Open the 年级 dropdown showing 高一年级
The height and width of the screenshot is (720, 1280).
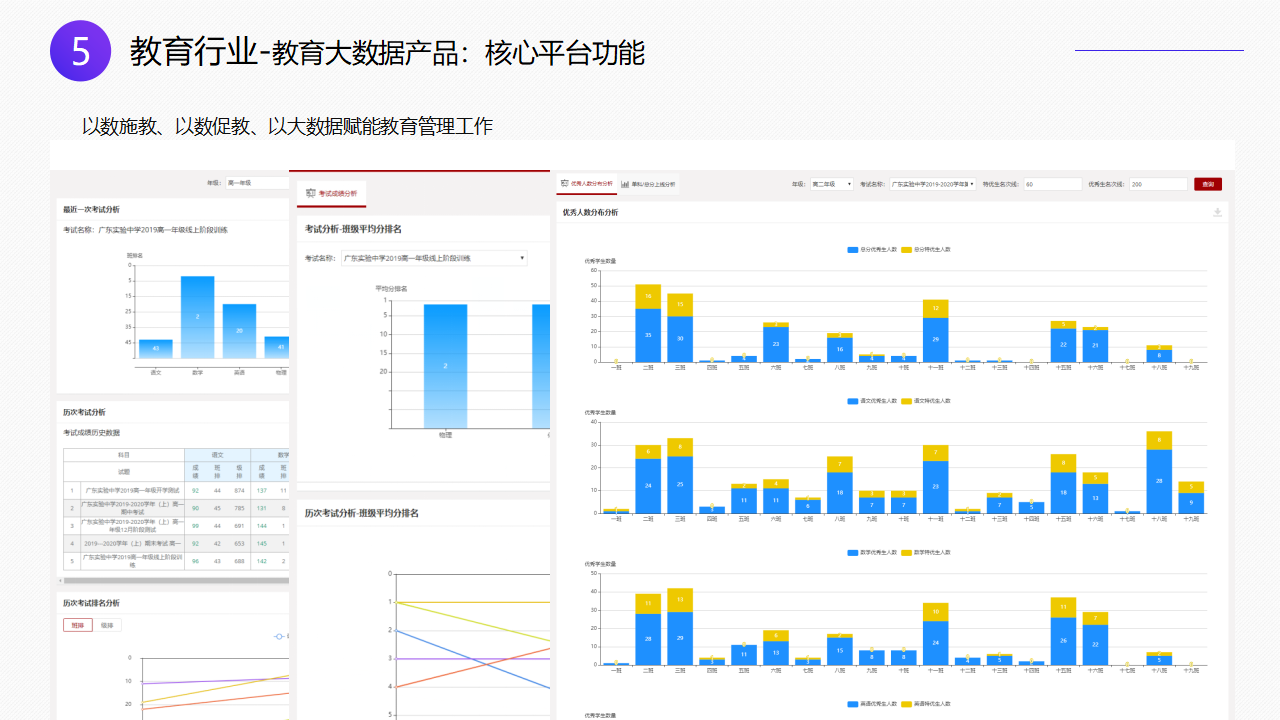tap(256, 183)
